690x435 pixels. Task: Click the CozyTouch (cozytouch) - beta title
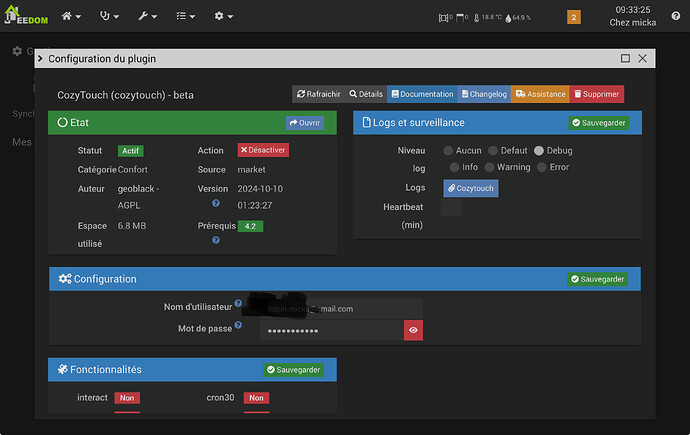point(125,95)
